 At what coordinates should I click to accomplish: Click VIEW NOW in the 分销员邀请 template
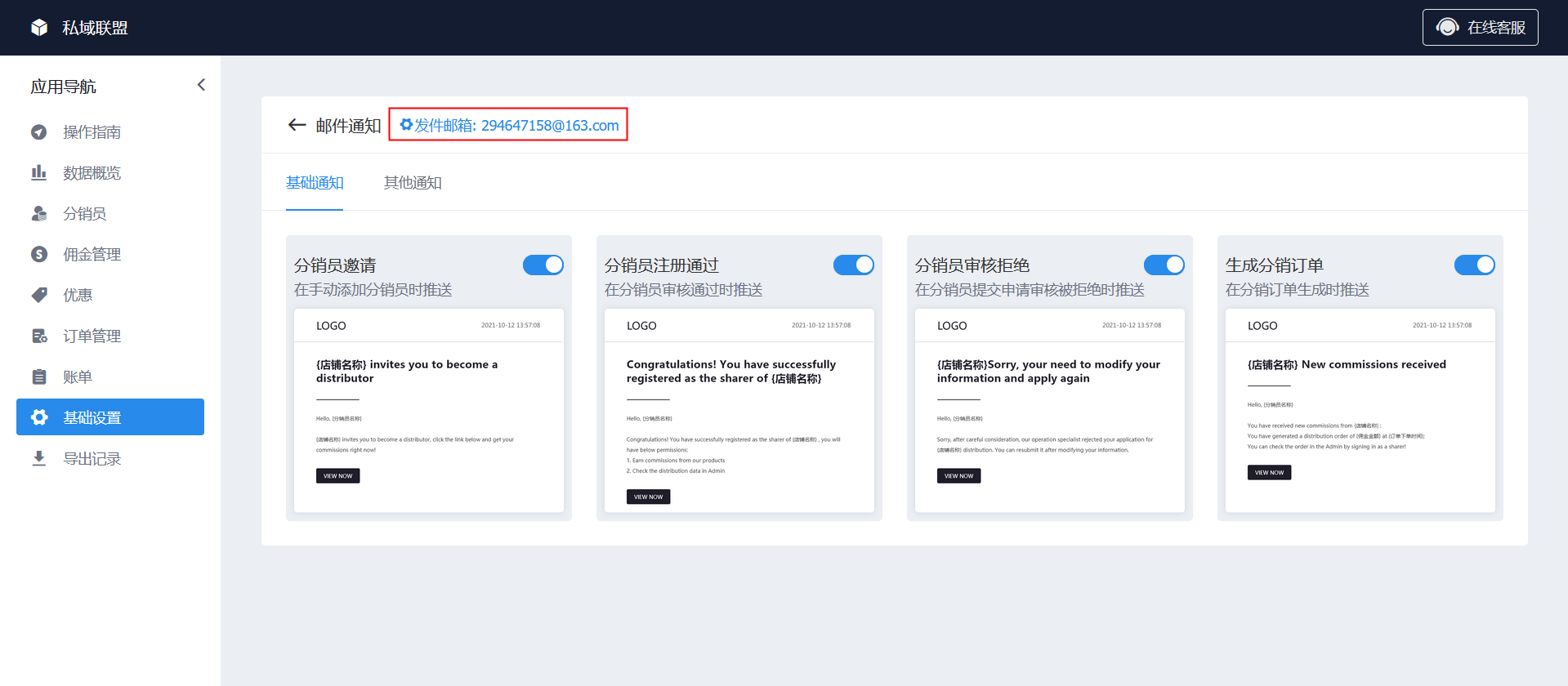(x=337, y=476)
